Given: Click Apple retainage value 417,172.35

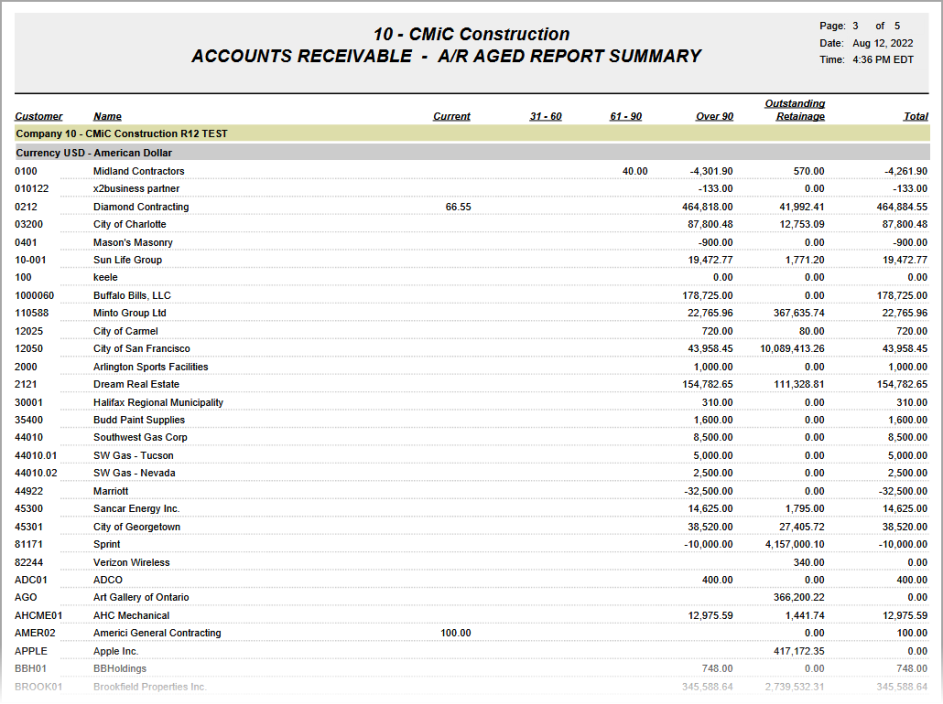Looking at the screenshot, I should 799,652.
